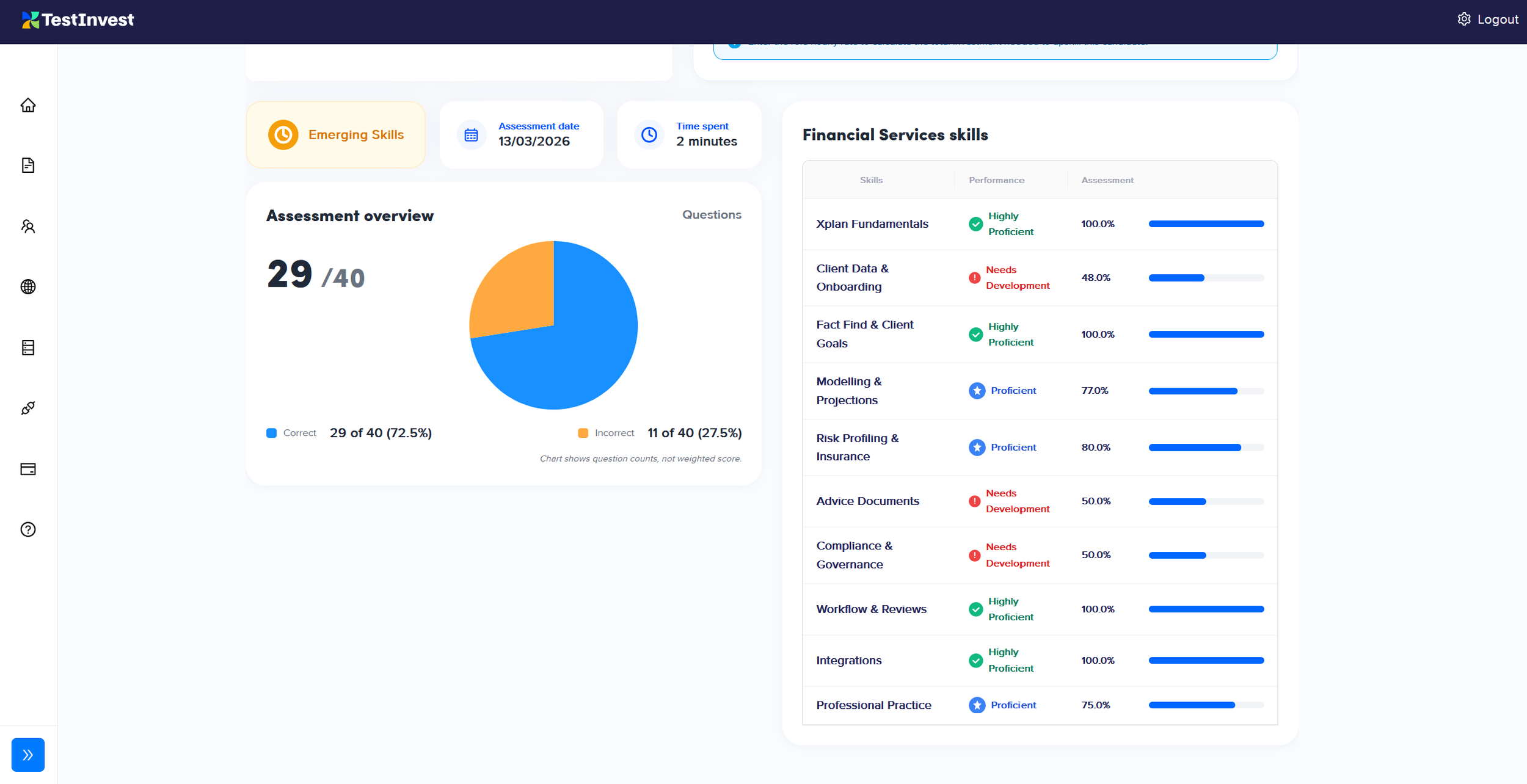This screenshot has width=1527, height=784.
Task: Click the Time spent clock icon
Action: [649, 135]
